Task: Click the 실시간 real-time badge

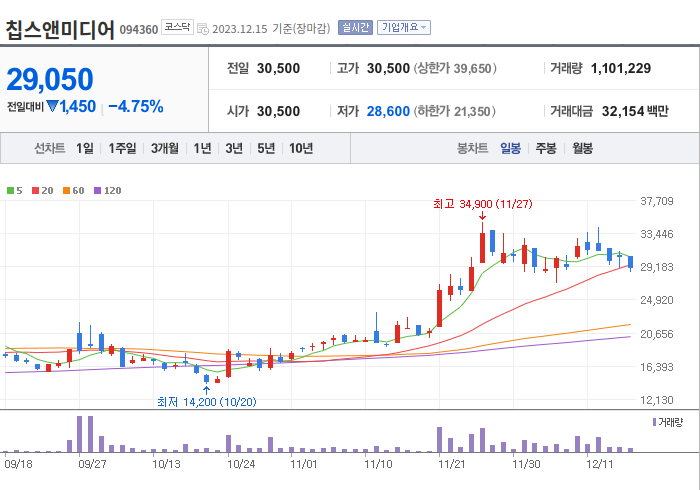Action: tap(355, 28)
